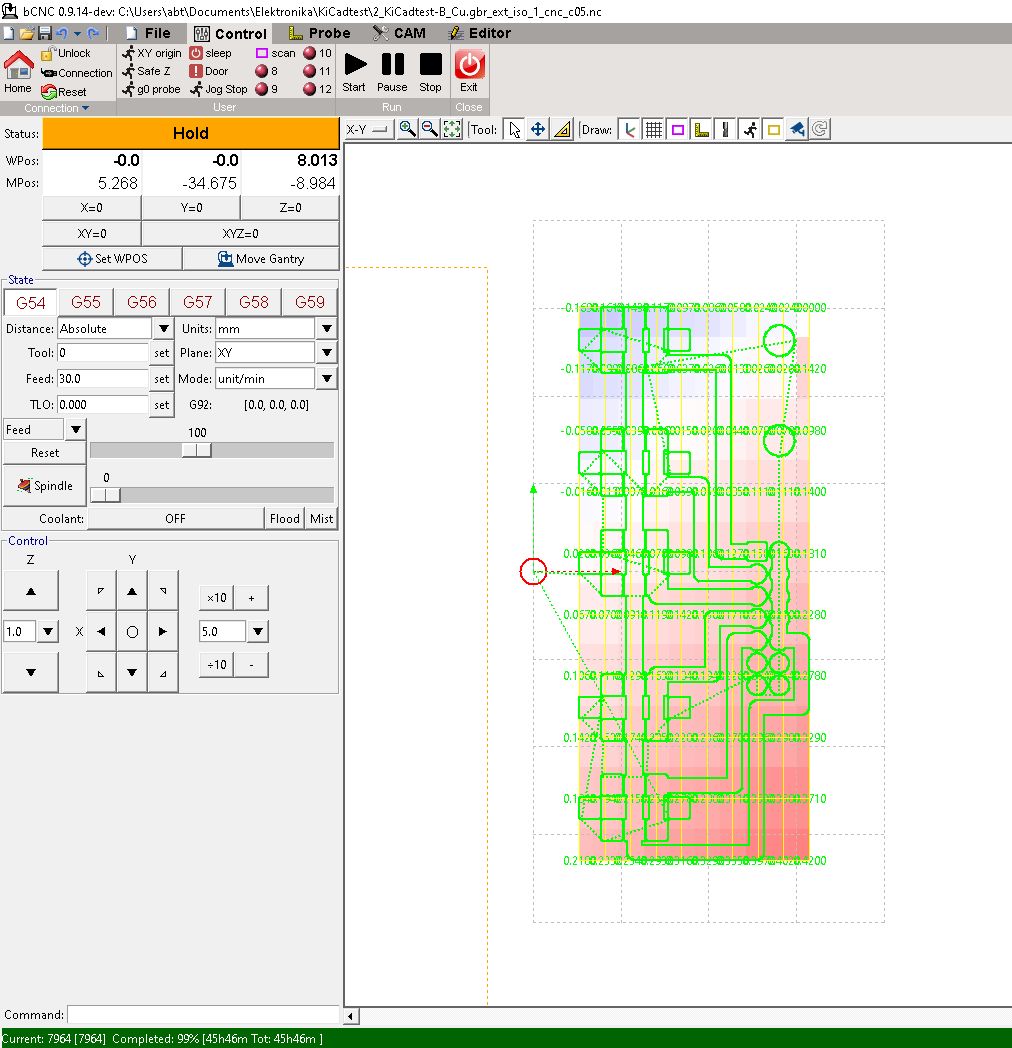Viewport: 1012px width, 1048px height.
Task: Click the Command input field
Action: tap(203, 1015)
